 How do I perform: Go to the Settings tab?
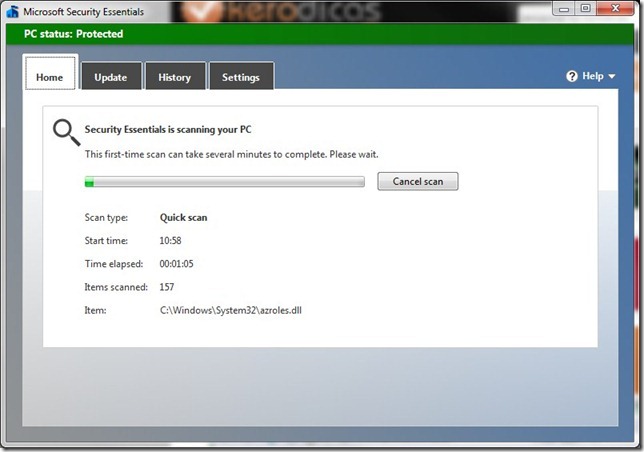click(241, 76)
